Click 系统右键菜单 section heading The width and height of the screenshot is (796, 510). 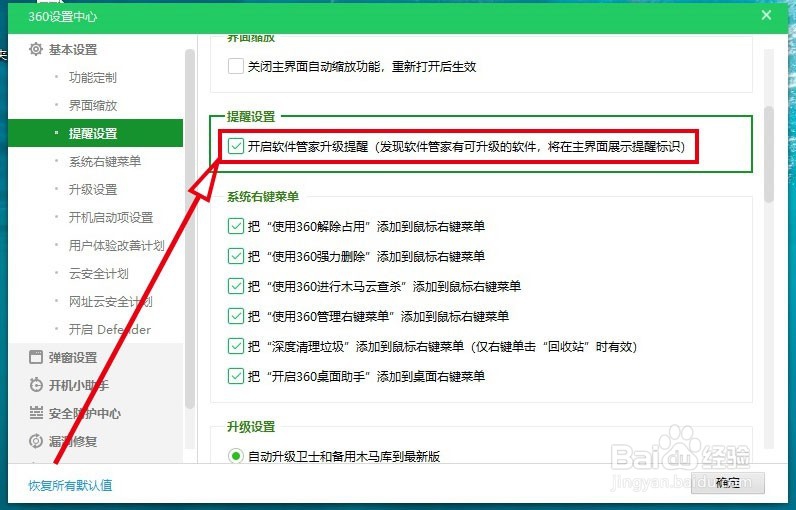point(263,196)
